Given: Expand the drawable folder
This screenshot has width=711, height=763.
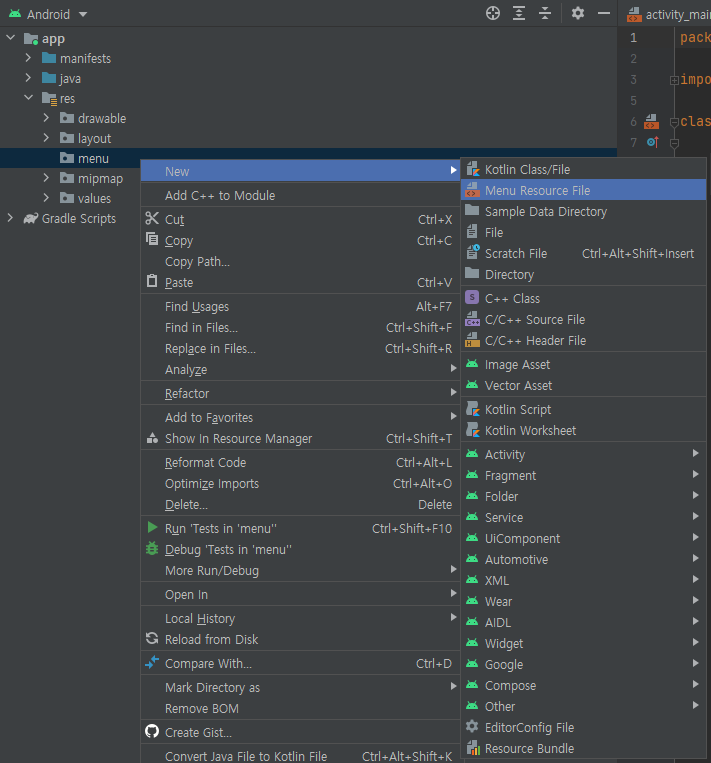Looking at the screenshot, I should pyautogui.click(x=46, y=118).
